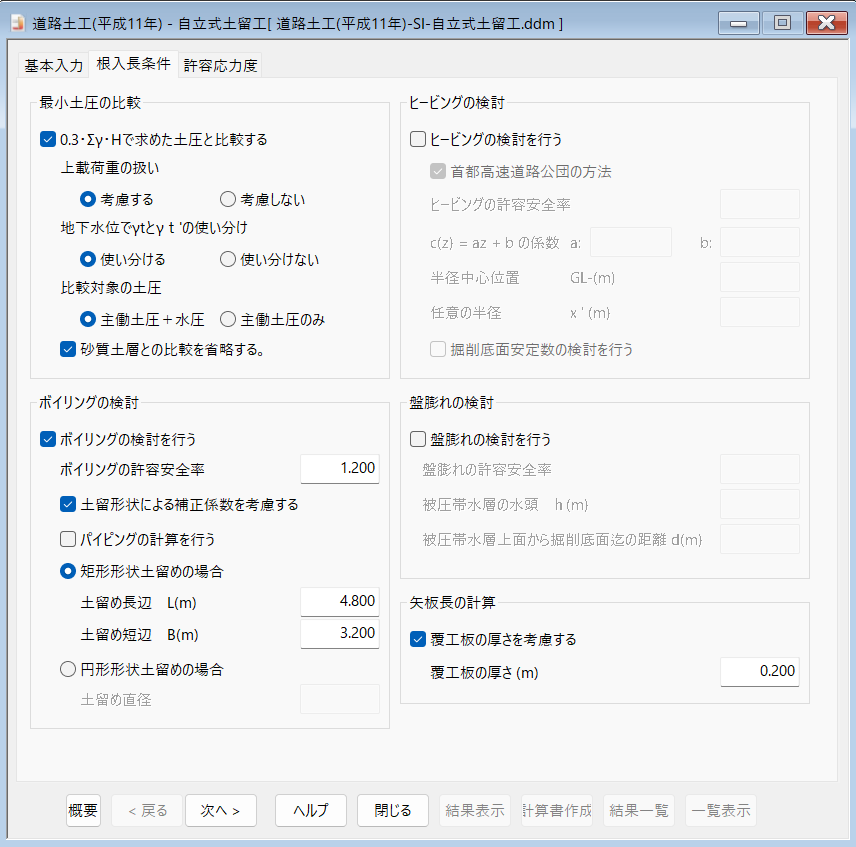Image resolution: width=856 pixels, height=847 pixels.
Task: Toggle 砂質土層との比較を省略する checkbox
Action: point(68,349)
